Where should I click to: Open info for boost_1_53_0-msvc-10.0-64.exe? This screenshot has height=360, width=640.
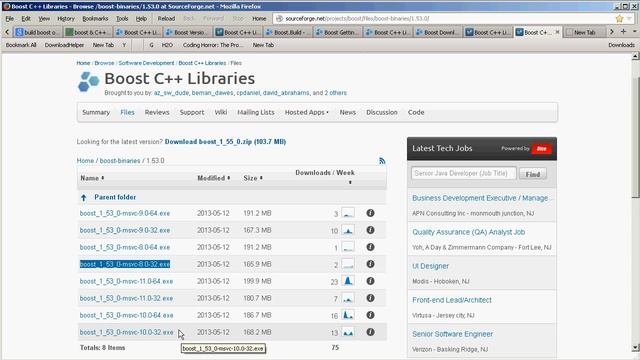370,315
